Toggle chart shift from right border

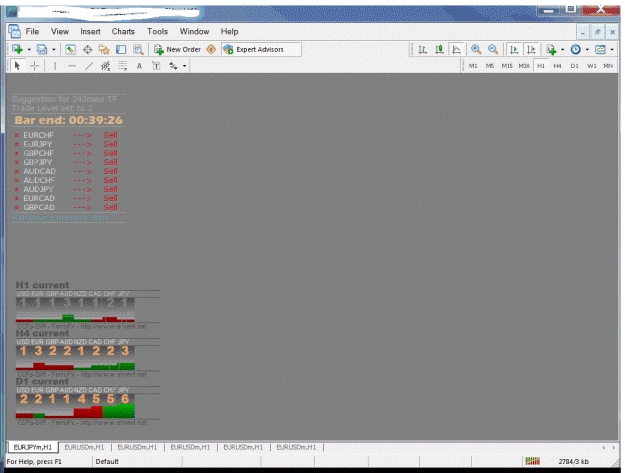click(531, 49)
